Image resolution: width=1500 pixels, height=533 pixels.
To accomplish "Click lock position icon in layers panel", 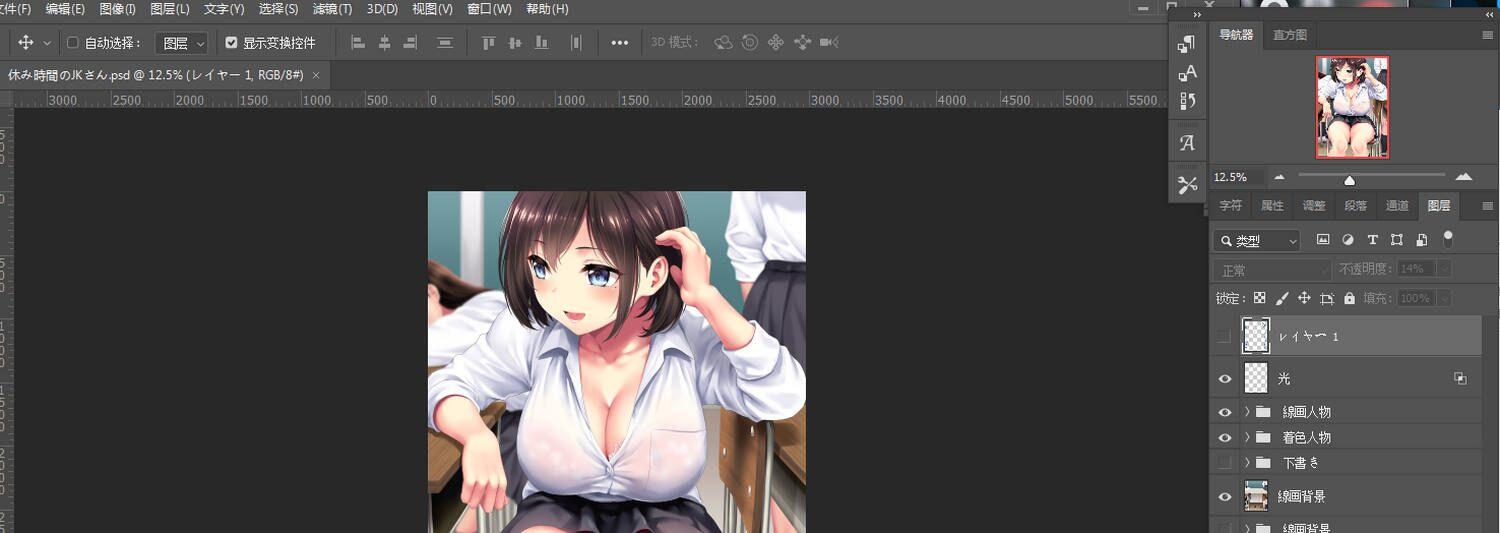I will [1304, 298].
